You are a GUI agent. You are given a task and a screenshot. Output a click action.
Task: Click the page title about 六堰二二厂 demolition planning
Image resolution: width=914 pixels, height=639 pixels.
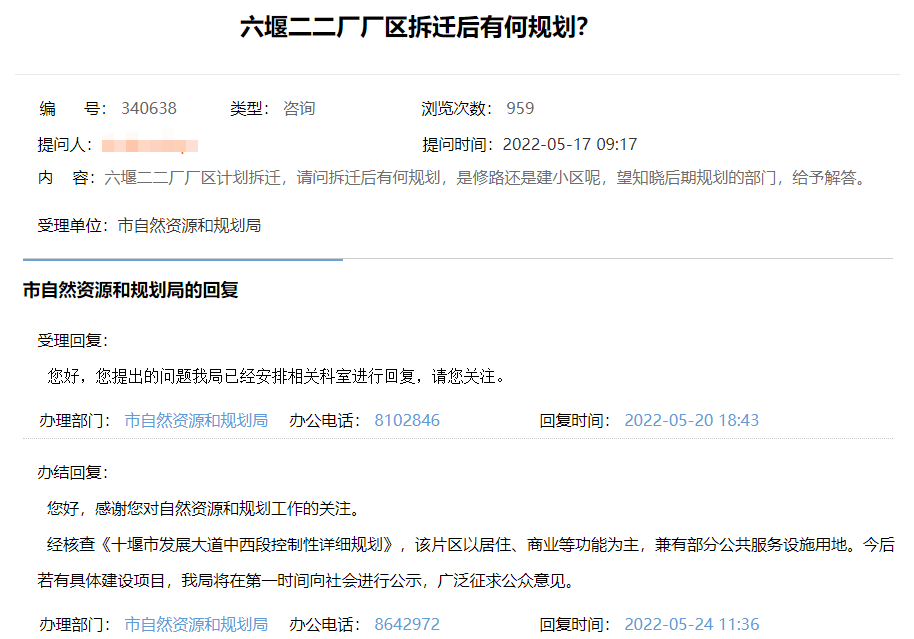[414, 27]
